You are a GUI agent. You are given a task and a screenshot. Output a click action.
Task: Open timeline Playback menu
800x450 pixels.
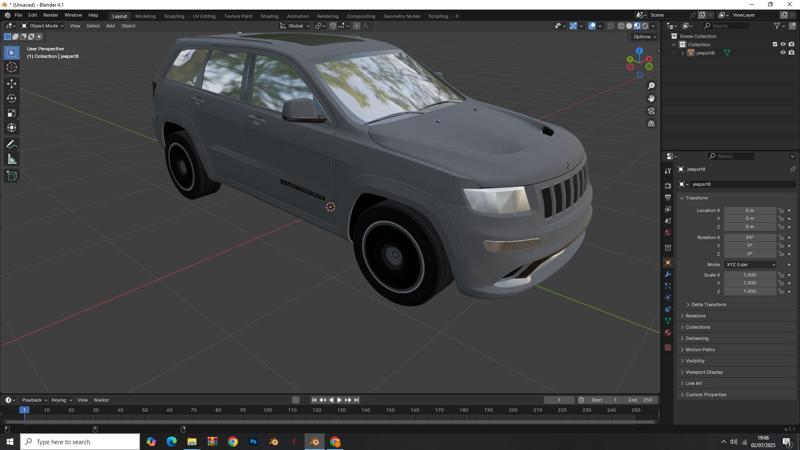(x=34, y=400)
